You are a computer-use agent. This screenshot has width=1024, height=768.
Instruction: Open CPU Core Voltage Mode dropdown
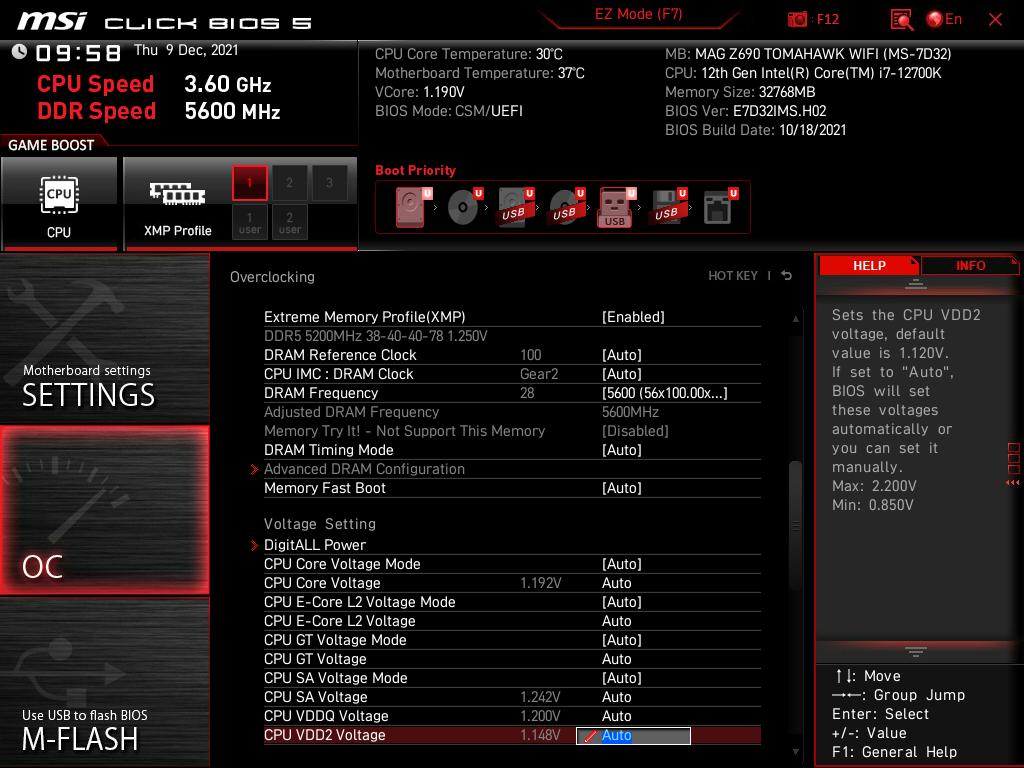[622, 564]
